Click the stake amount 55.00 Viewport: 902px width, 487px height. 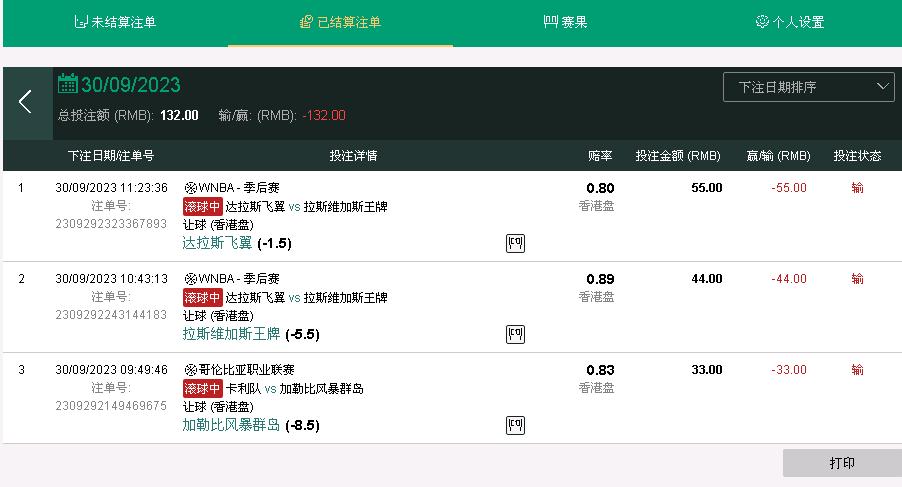(x=707, y=187)
